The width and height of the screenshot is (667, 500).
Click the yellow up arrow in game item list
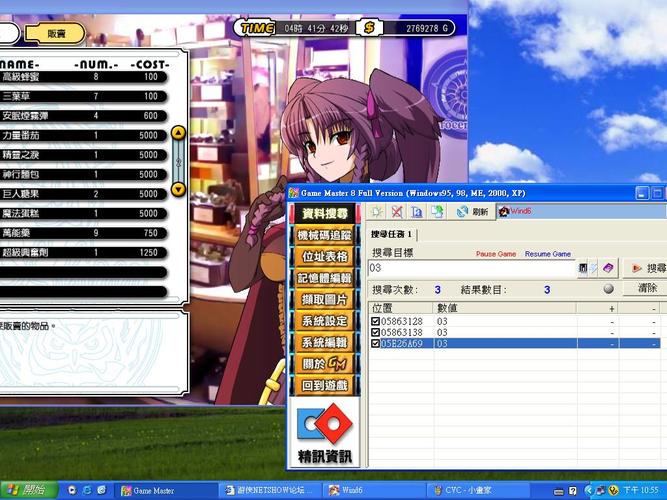(x=178, y=133)
